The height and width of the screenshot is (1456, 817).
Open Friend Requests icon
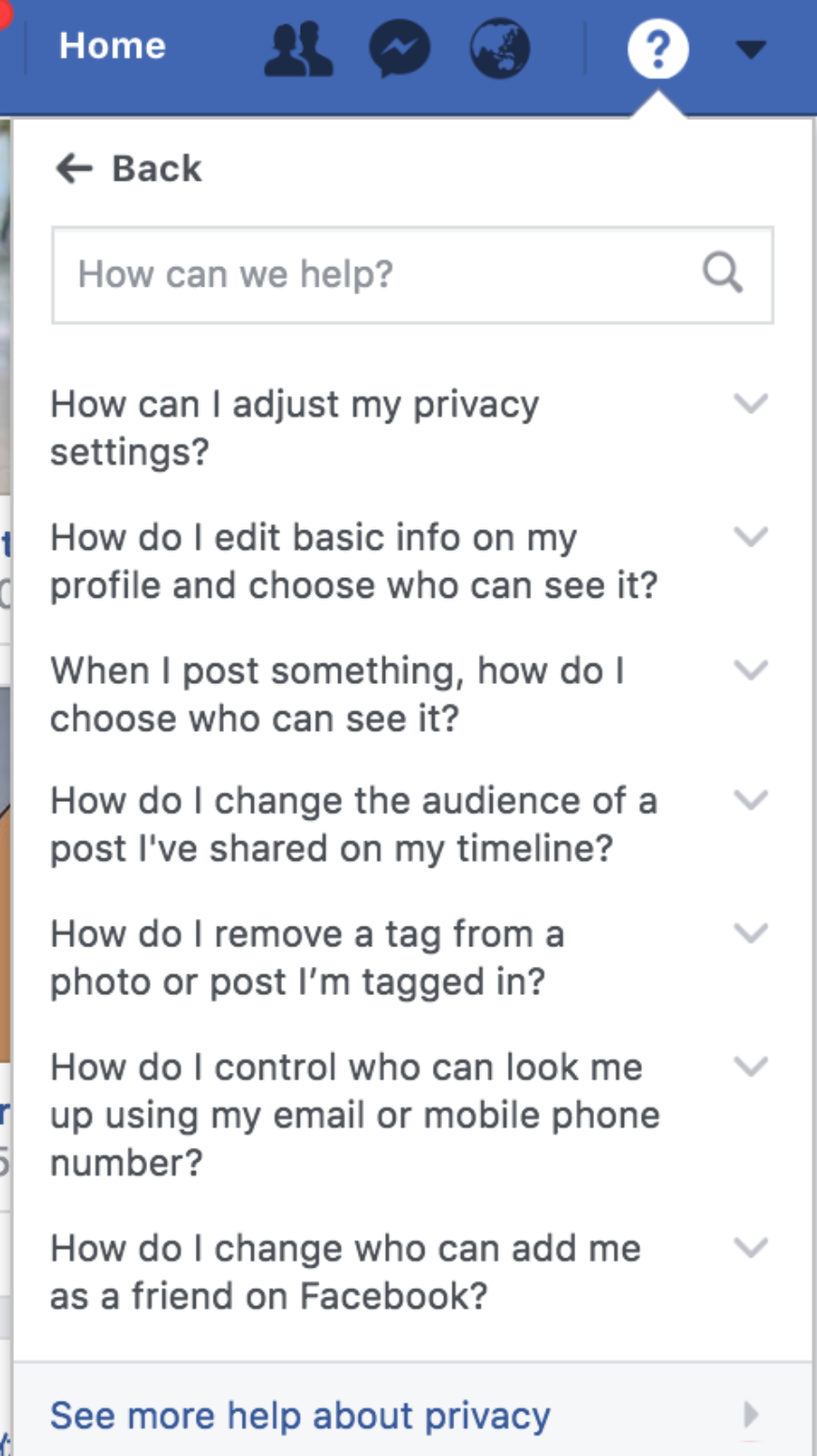point(298,49)
